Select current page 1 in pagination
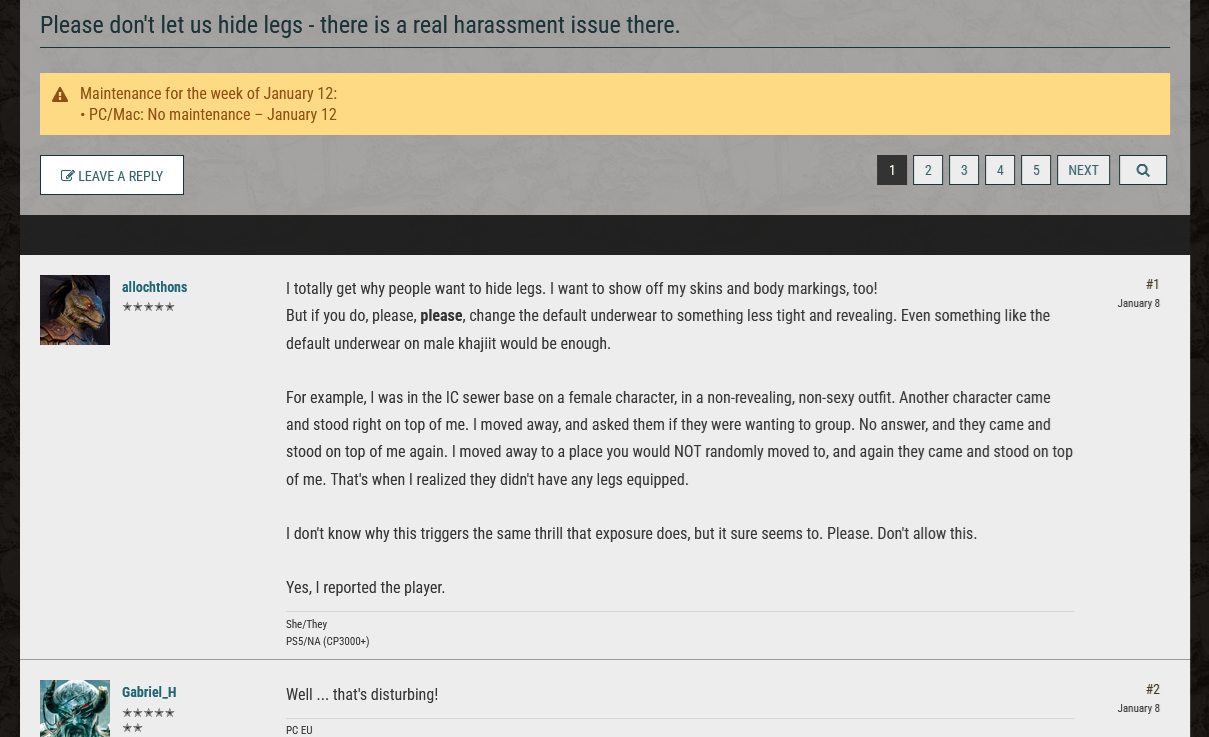Screen dimensions: 1209x737 [892, 170]
